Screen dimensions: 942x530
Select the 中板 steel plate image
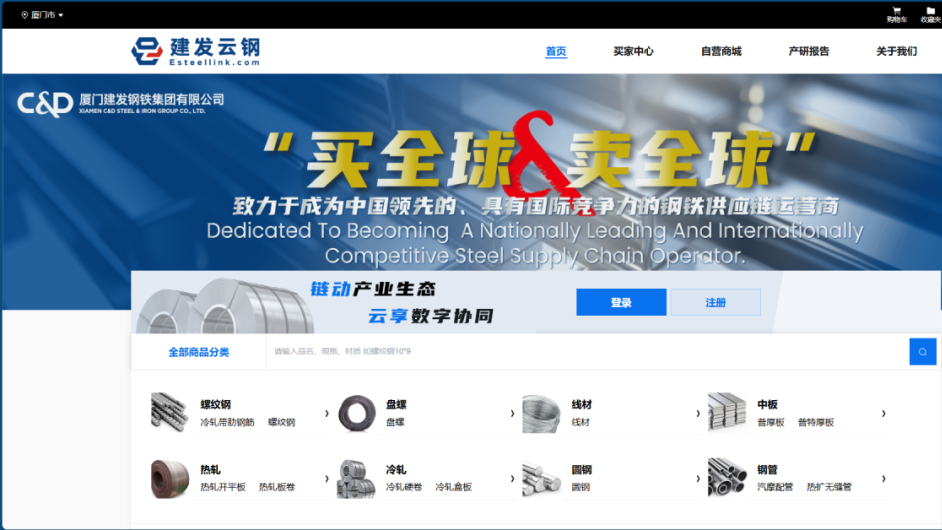click(727, 412)
